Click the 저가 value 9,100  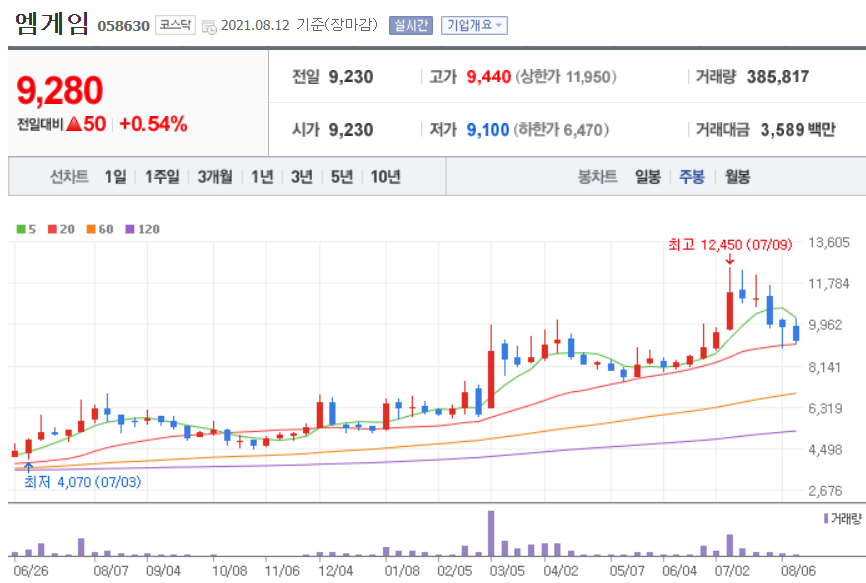(488, 130)
